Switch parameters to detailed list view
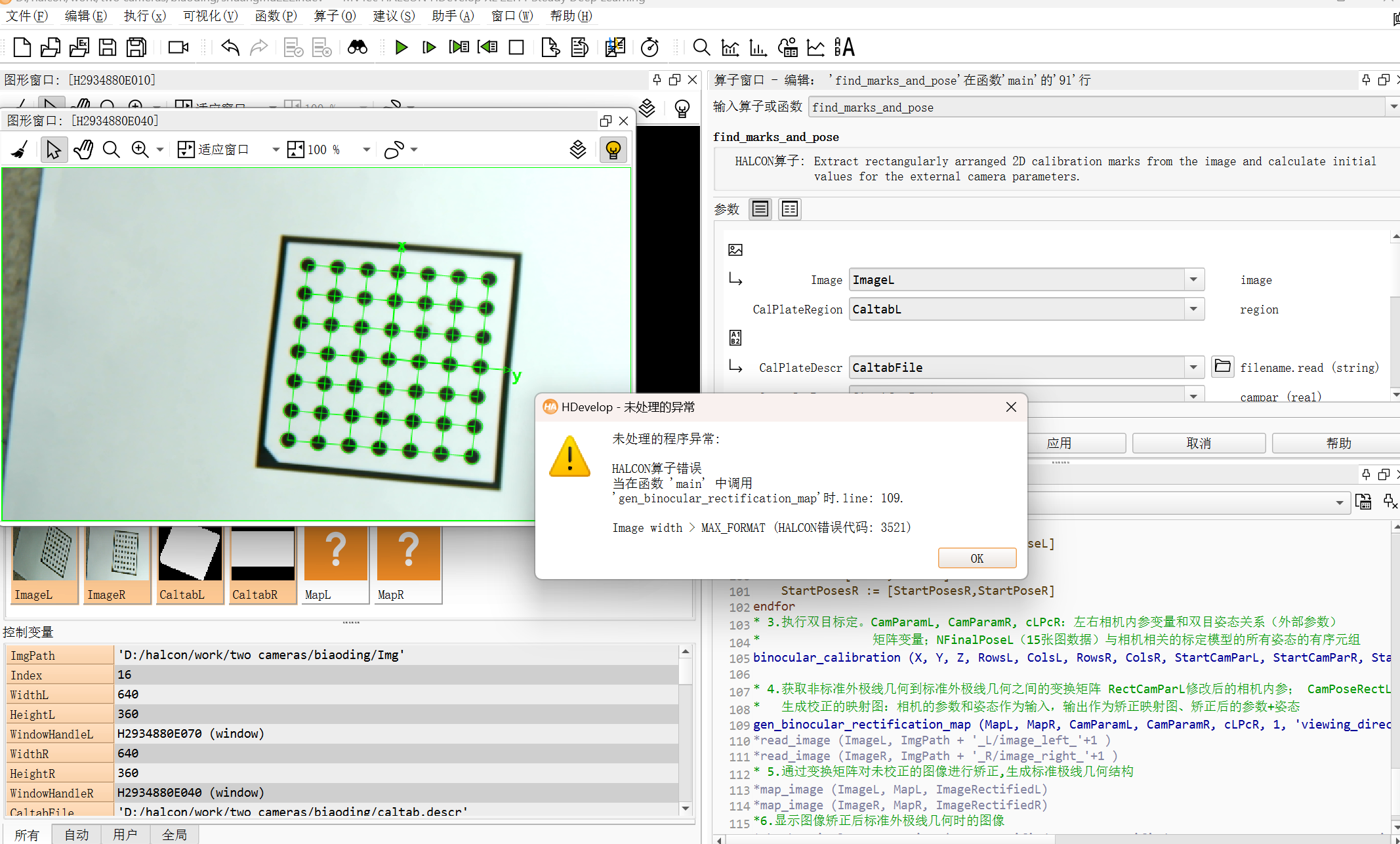Image resolution: width=1400 pixels, height=844 pixels. (x=789, y=209)
